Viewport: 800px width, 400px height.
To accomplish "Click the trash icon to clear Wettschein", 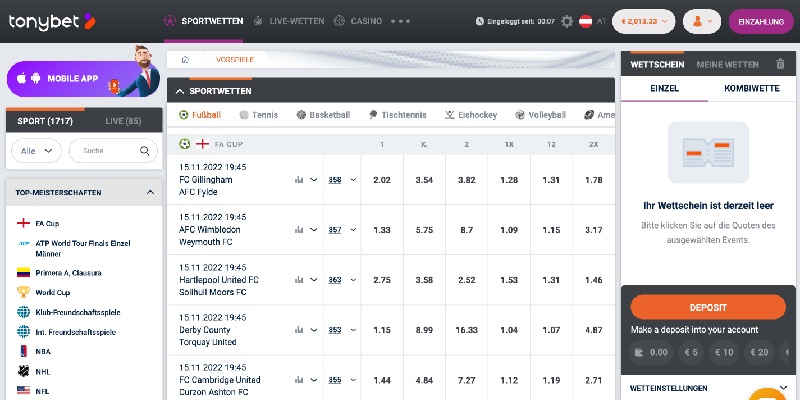I will coord(780,64).
